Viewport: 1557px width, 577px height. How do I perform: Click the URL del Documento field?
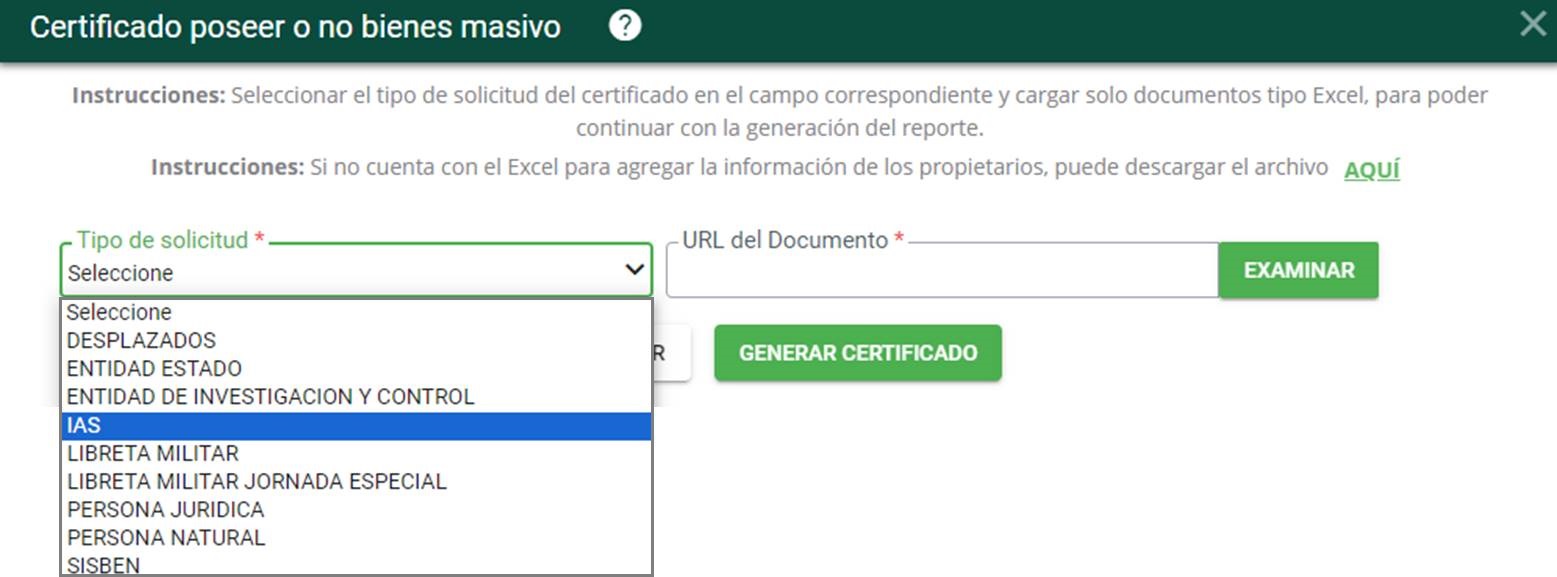941,272
